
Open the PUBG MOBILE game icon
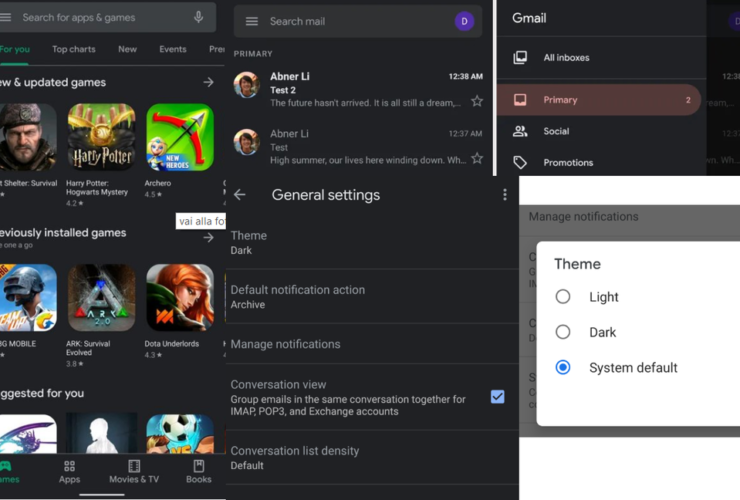(x=28, y=297)
